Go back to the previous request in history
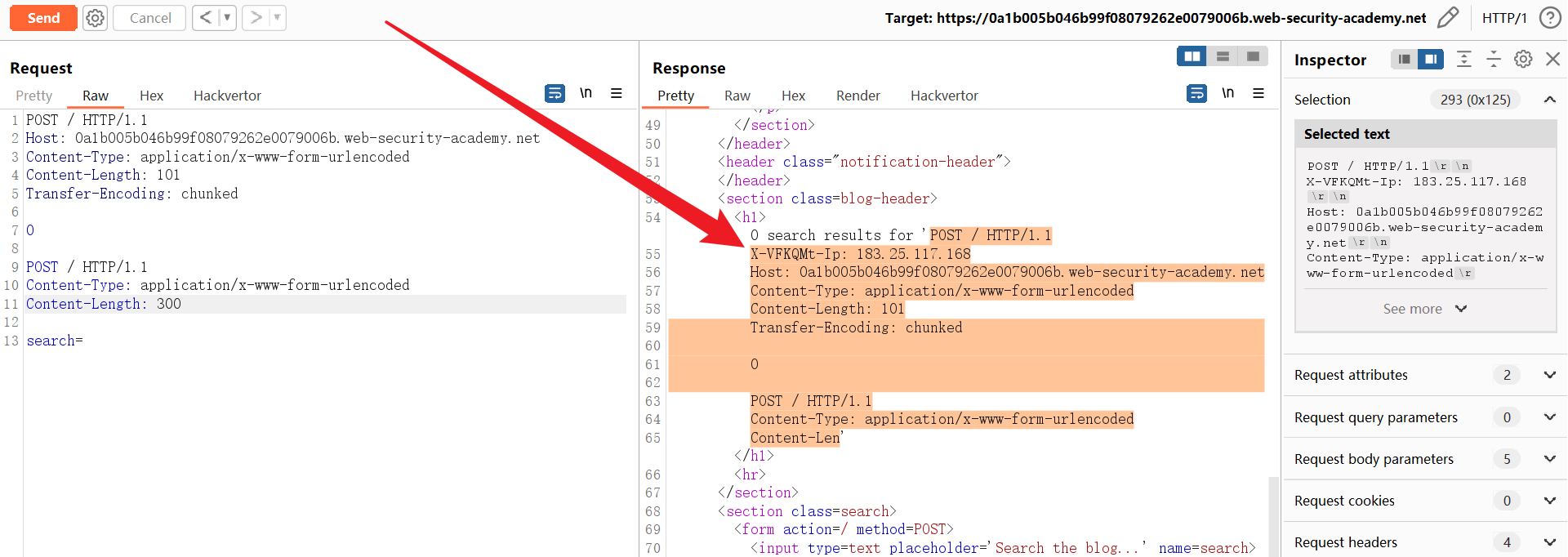1568x557 pixels. click(x=206, y=18)
